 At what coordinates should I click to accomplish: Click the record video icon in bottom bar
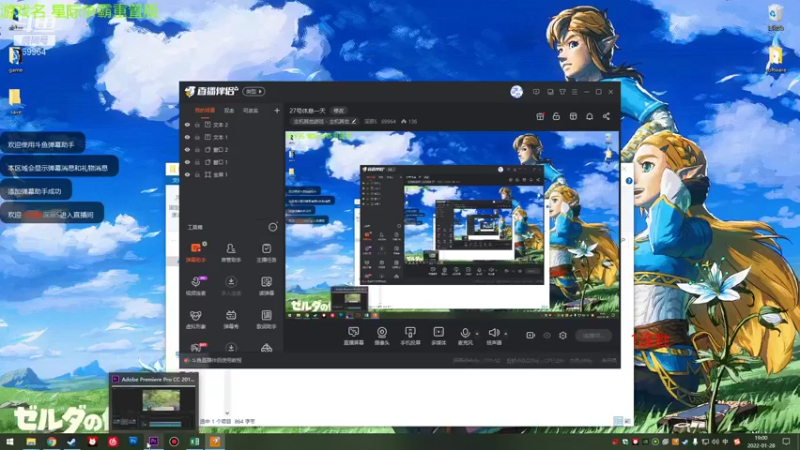pos(530,335)
